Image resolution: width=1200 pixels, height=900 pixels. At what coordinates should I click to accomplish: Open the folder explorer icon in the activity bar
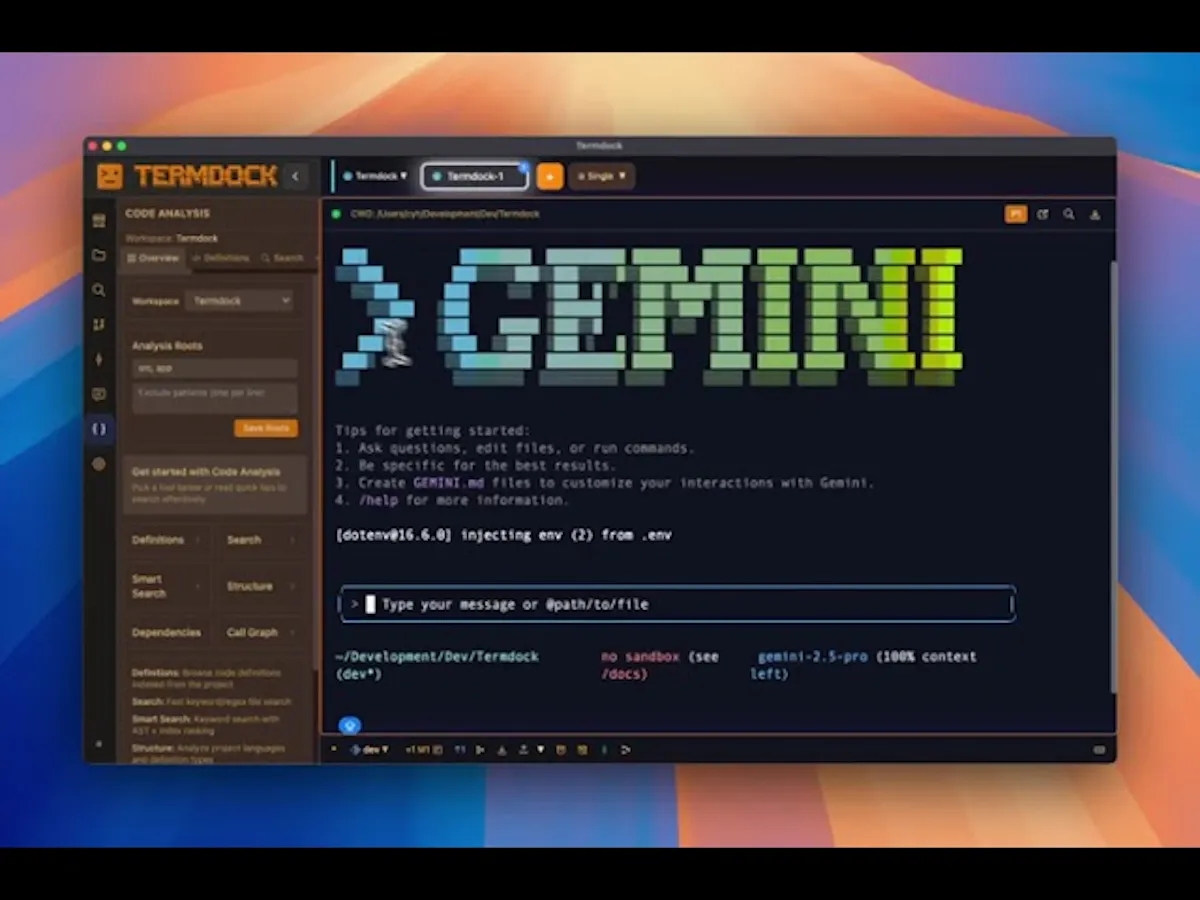click(99, 255)
